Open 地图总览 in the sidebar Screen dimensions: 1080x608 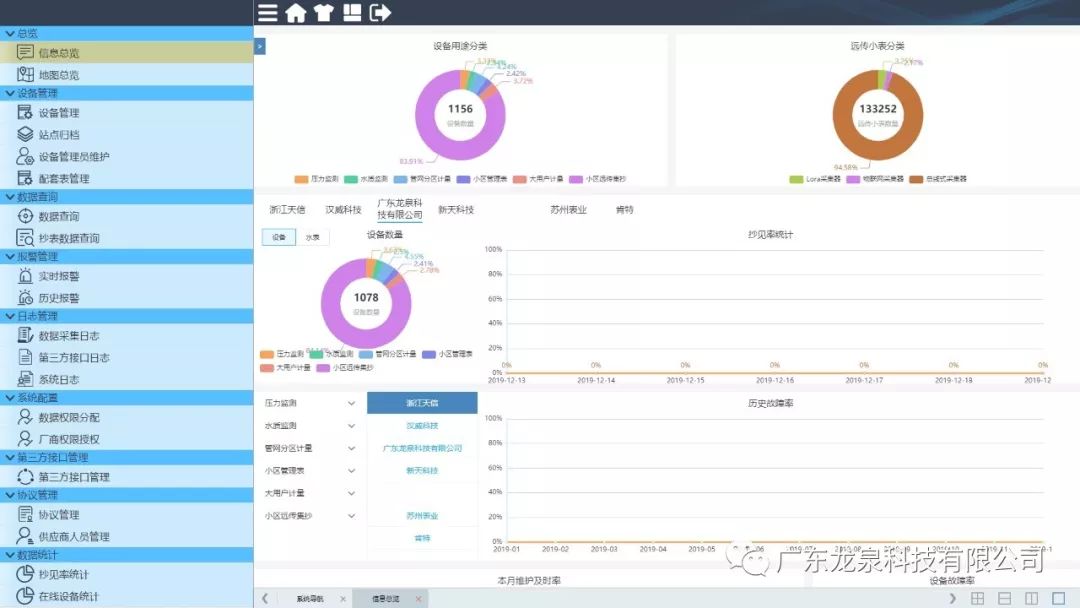coord(58,75)
